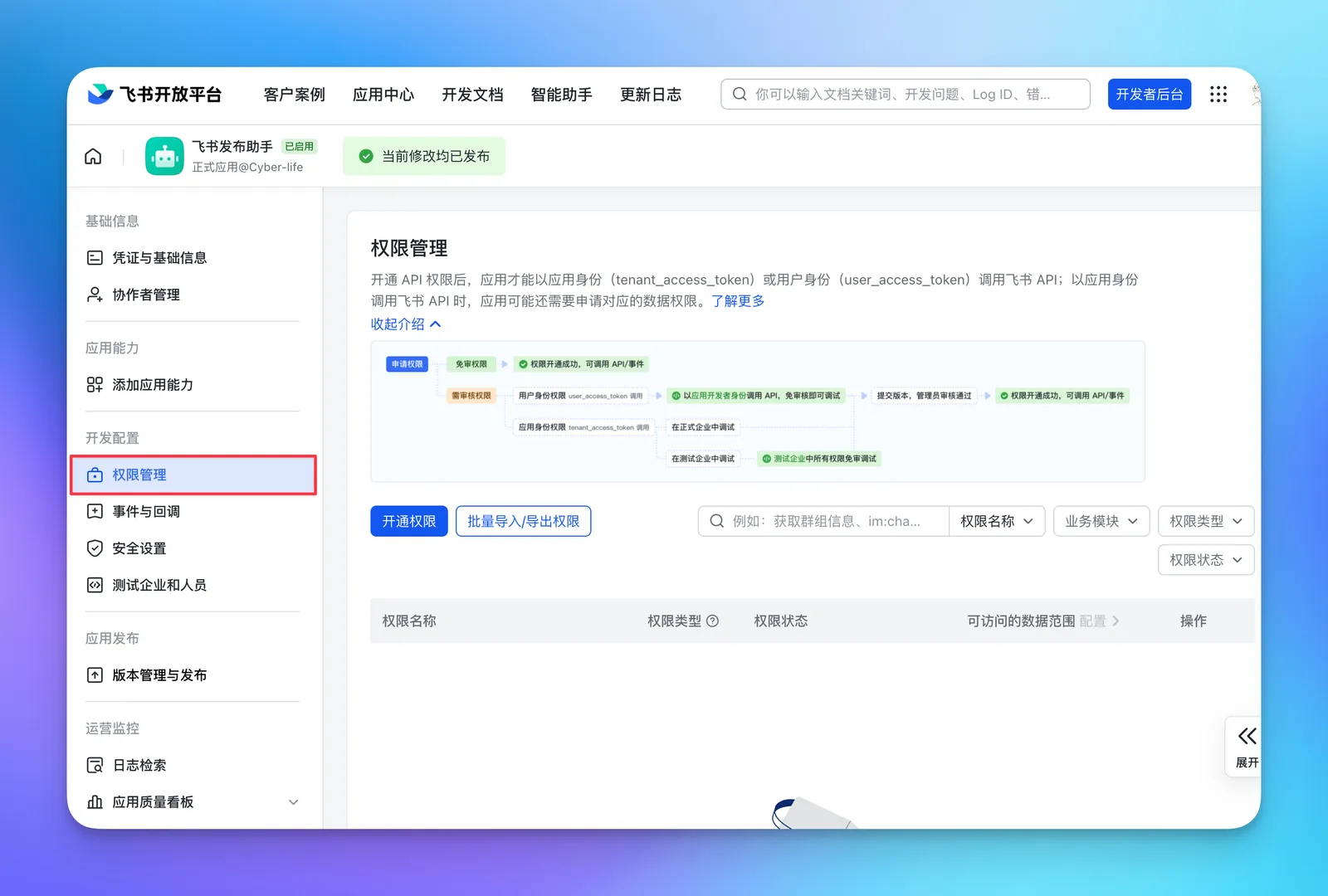
Task: Click the 应用质量看板 chart icon
Action: tap(95, 802)
